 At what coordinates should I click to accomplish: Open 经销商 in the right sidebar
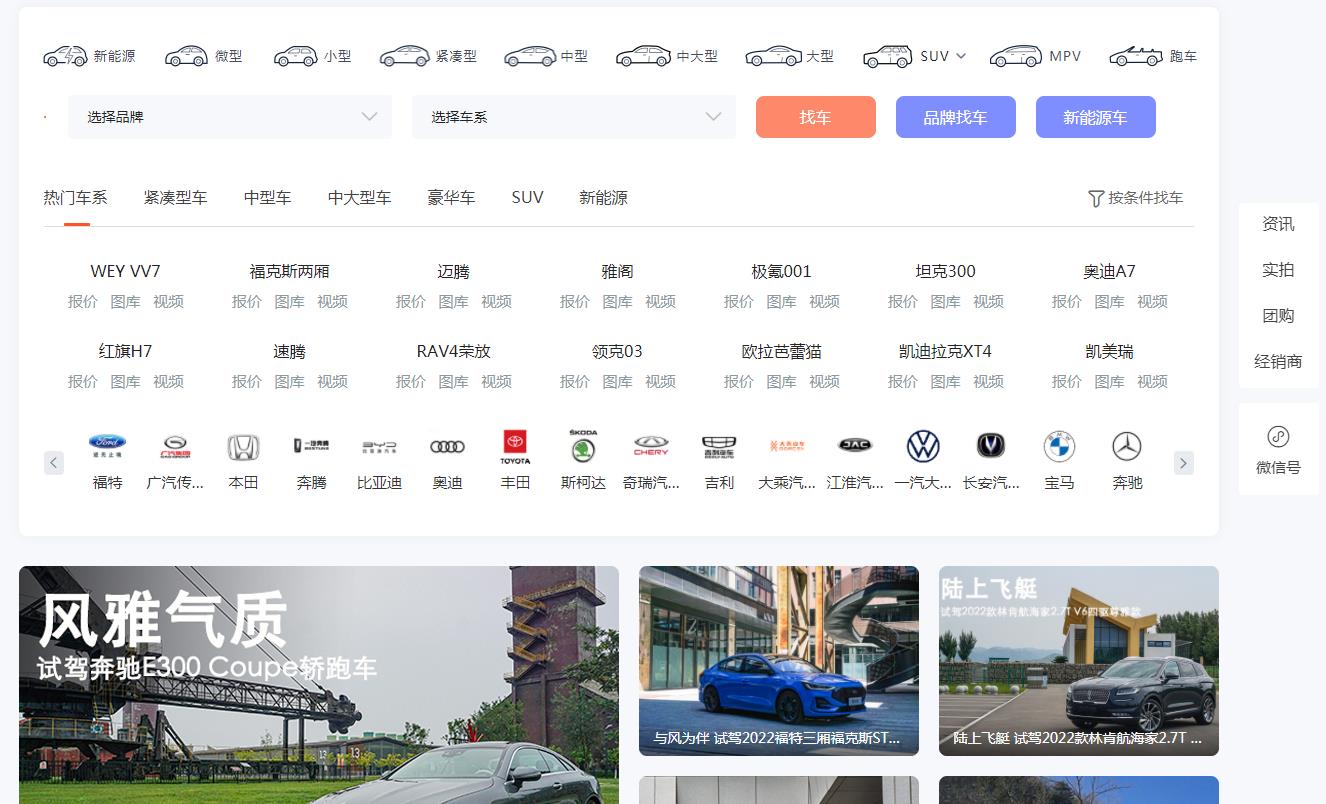1278,362
